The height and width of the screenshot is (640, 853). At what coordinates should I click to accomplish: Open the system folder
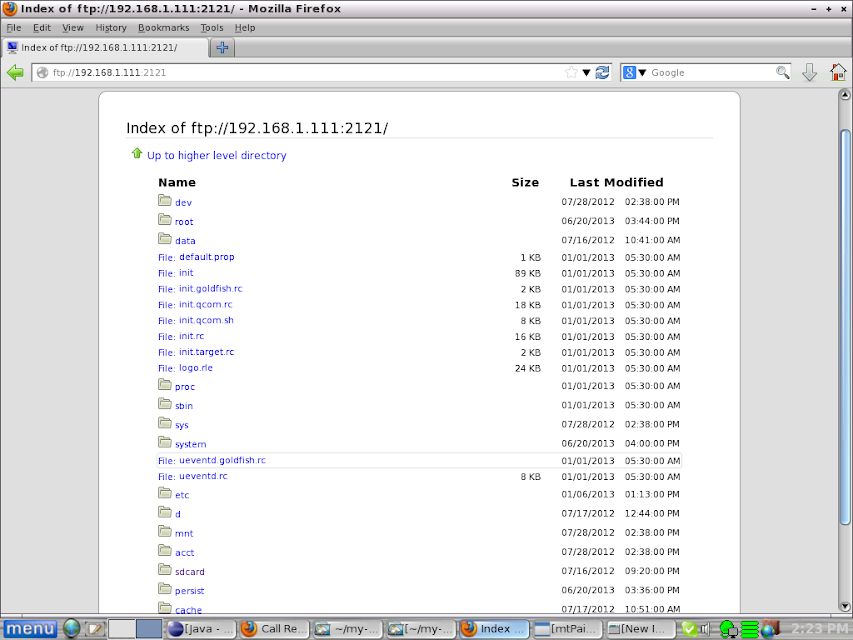(x=190, y=444)
